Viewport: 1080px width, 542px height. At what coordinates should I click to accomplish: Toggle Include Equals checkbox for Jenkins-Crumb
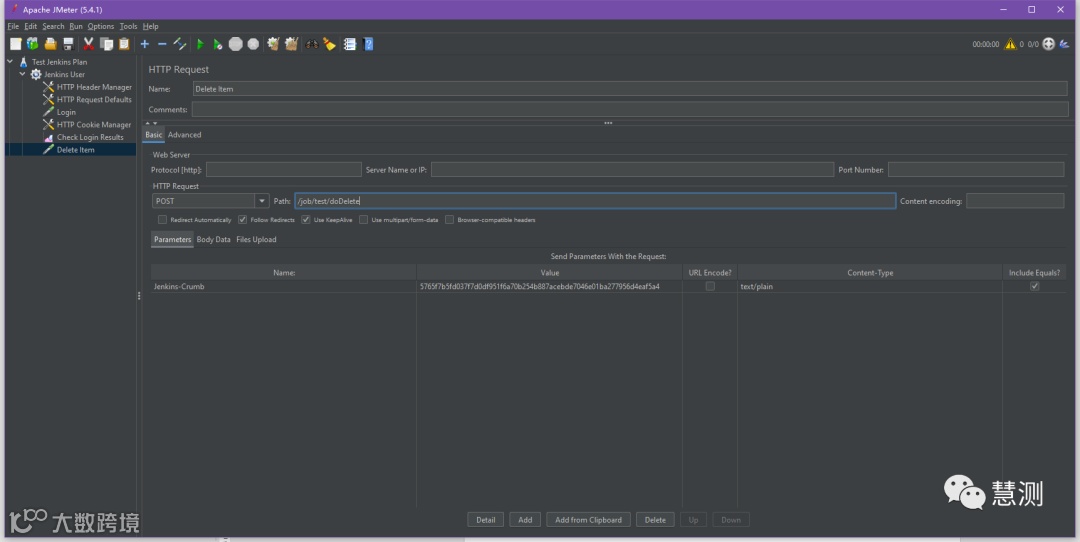point(1035,286)
